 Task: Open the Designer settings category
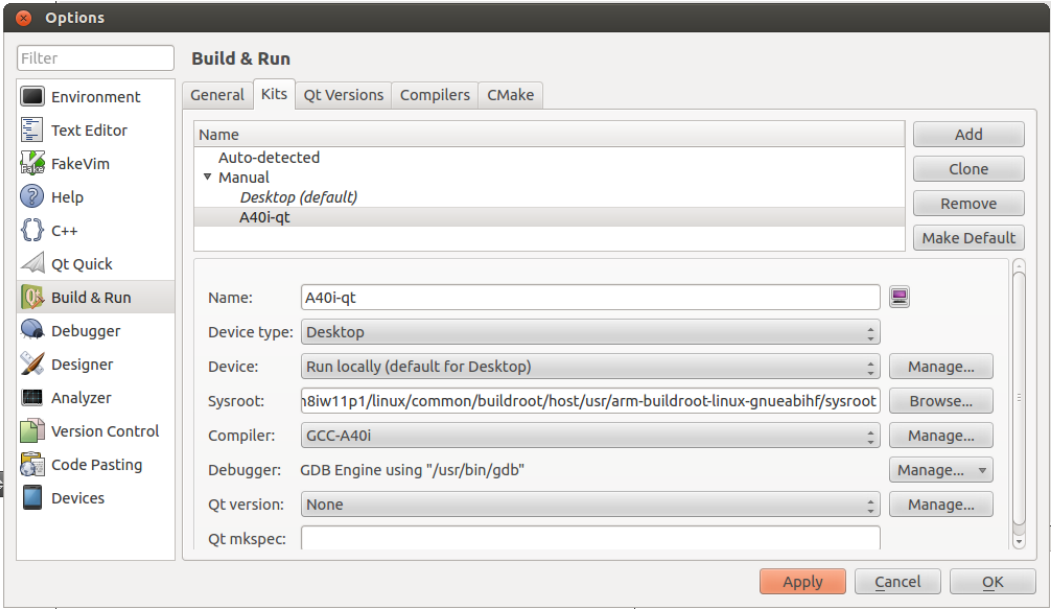click(81, 364)
